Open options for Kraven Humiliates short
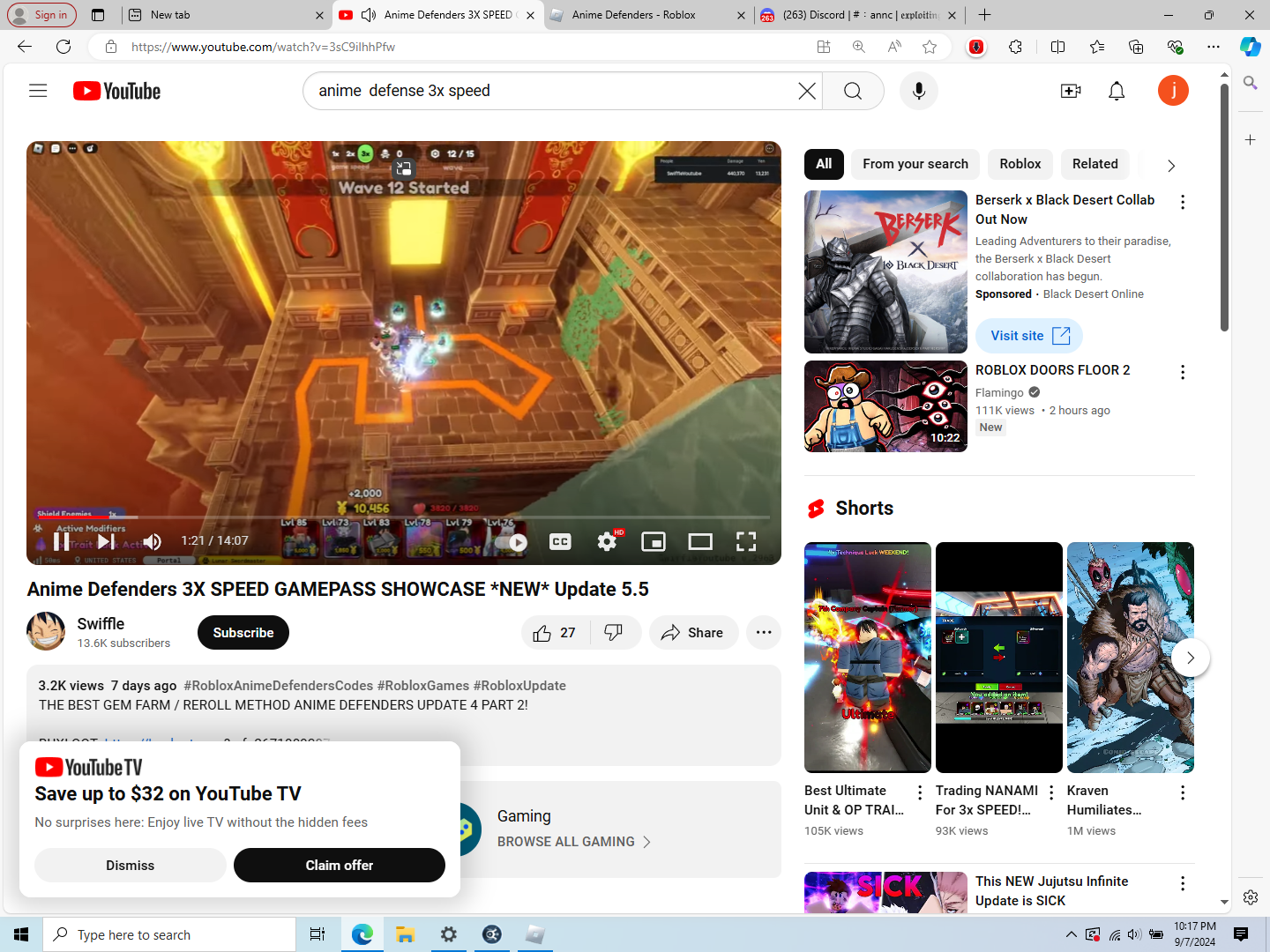The image size is (1270, 952). [1183, 792]
